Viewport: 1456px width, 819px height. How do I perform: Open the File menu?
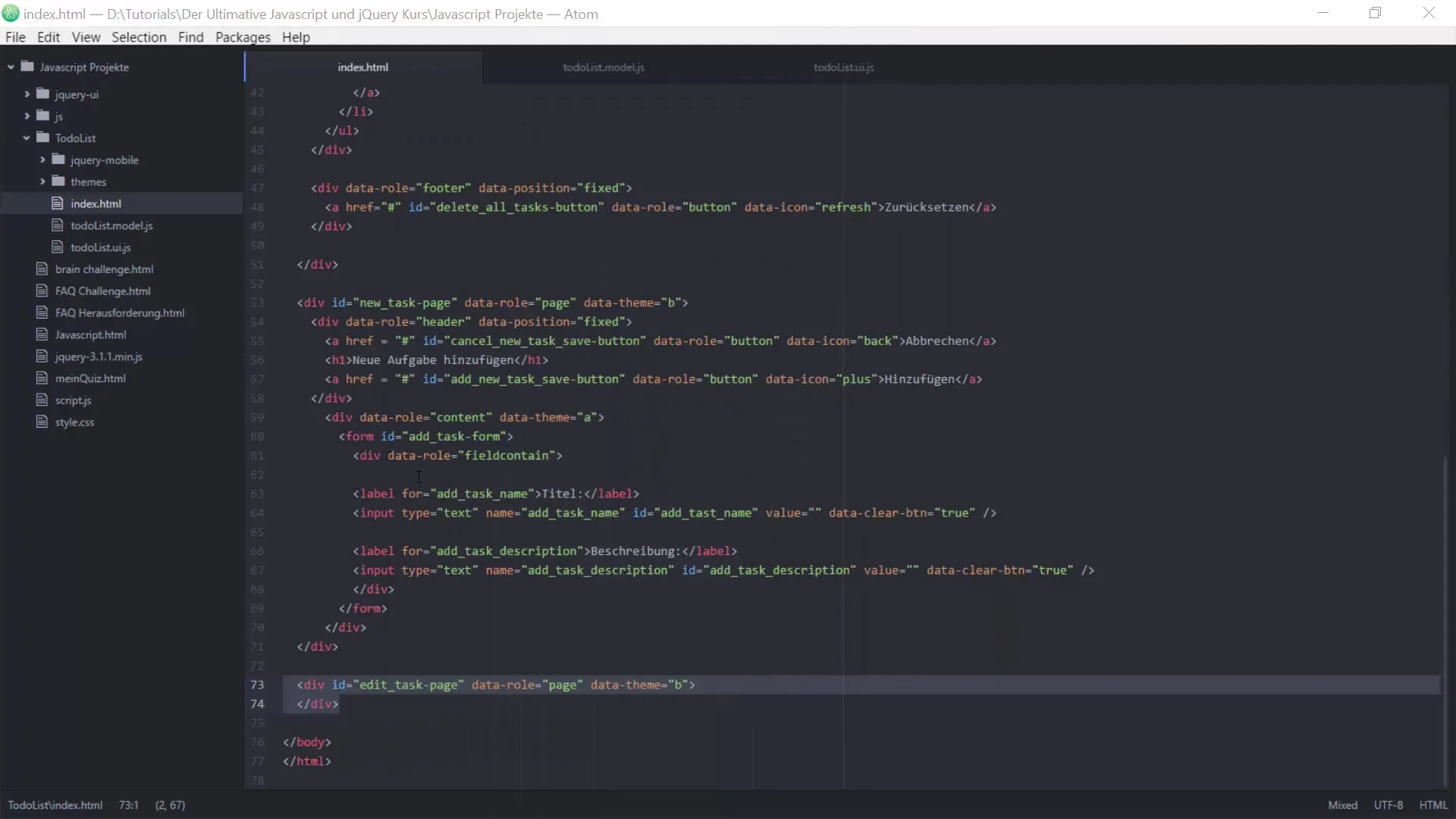click(x=15, y=37)
